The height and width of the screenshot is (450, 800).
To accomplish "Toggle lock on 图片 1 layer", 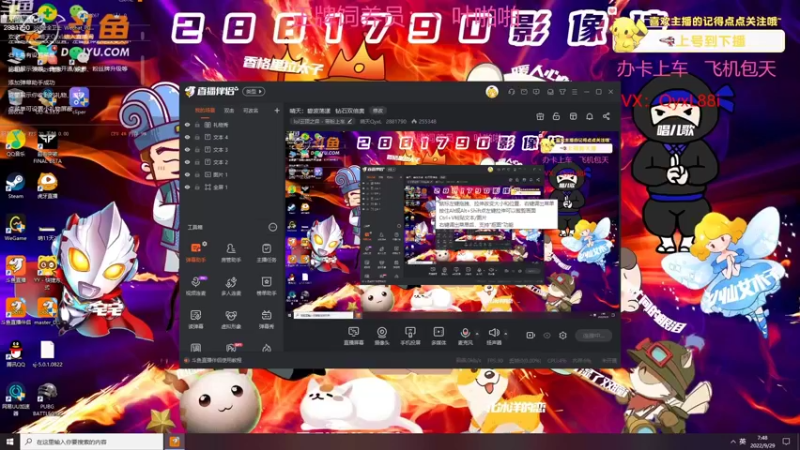I will pos(197,174).
